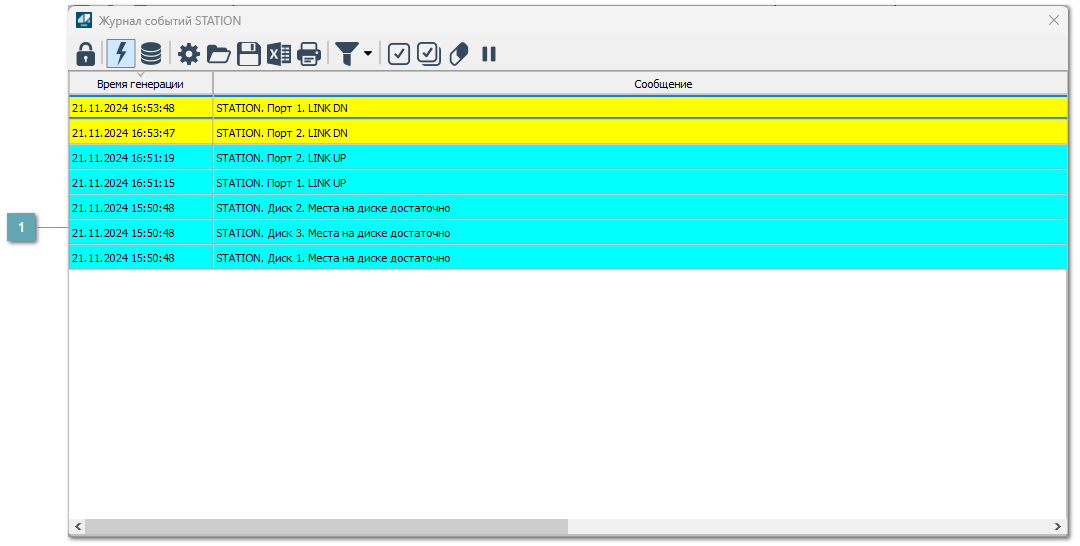
Task: Expand the filter dropdown arrow
Action: [x=368, y=54]
